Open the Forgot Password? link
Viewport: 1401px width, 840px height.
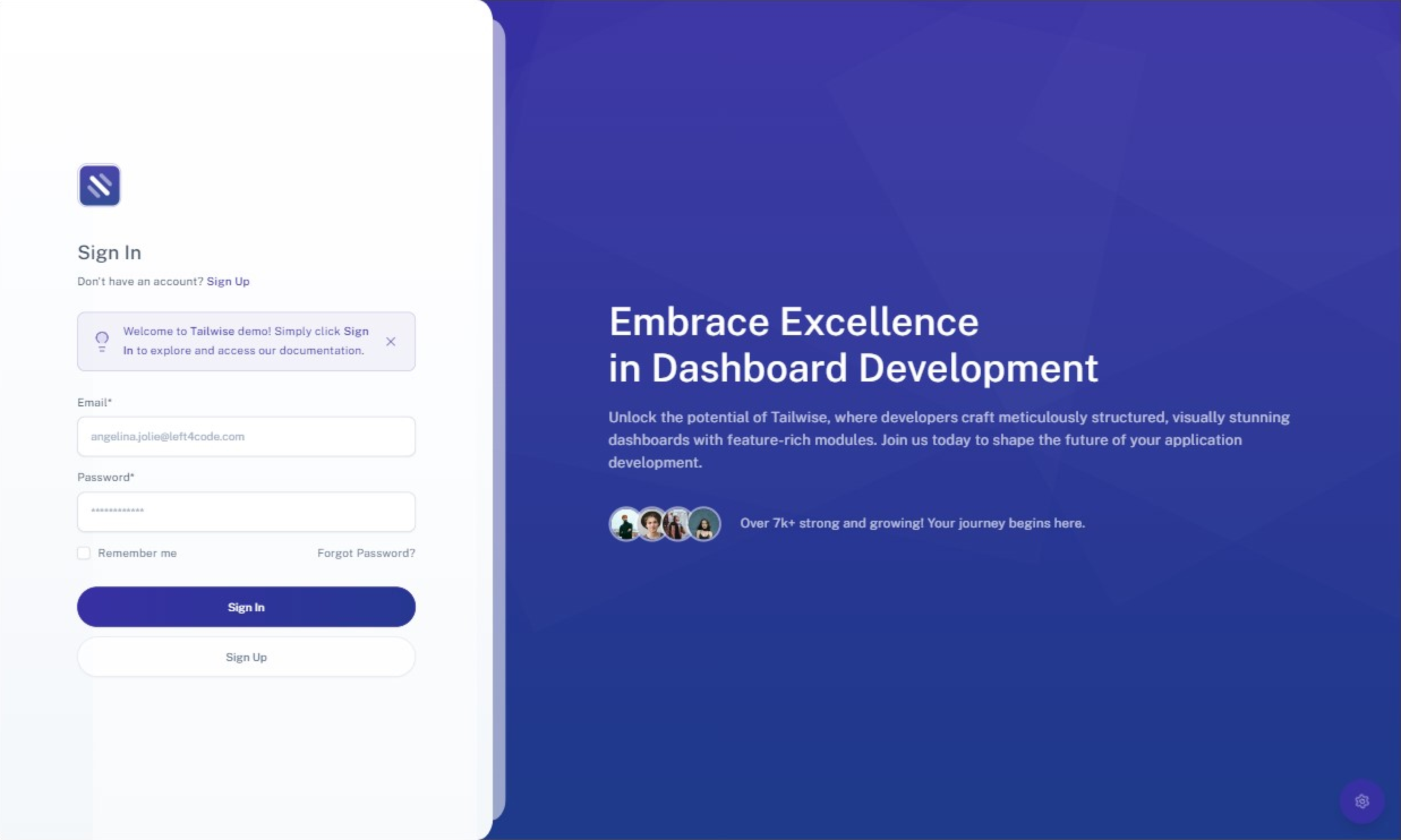coord(366,553)
